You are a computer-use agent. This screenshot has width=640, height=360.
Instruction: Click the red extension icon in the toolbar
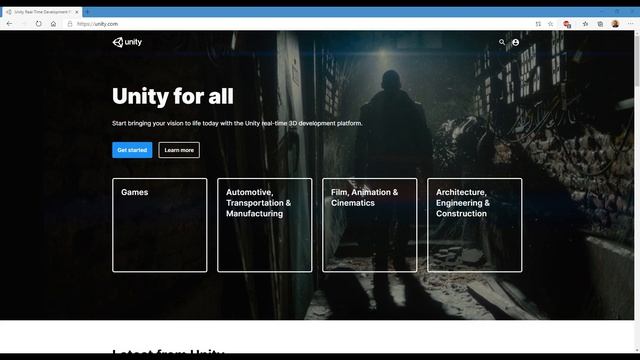tap(567, 24)
